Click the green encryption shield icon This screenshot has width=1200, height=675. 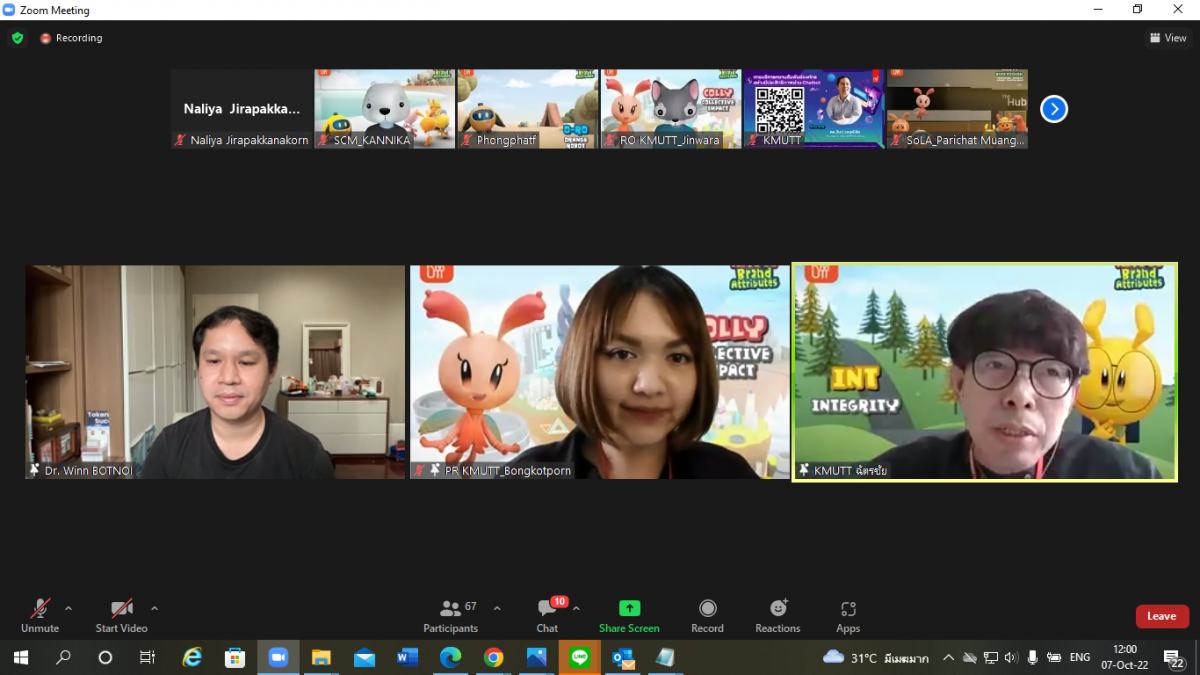(17, 38)
